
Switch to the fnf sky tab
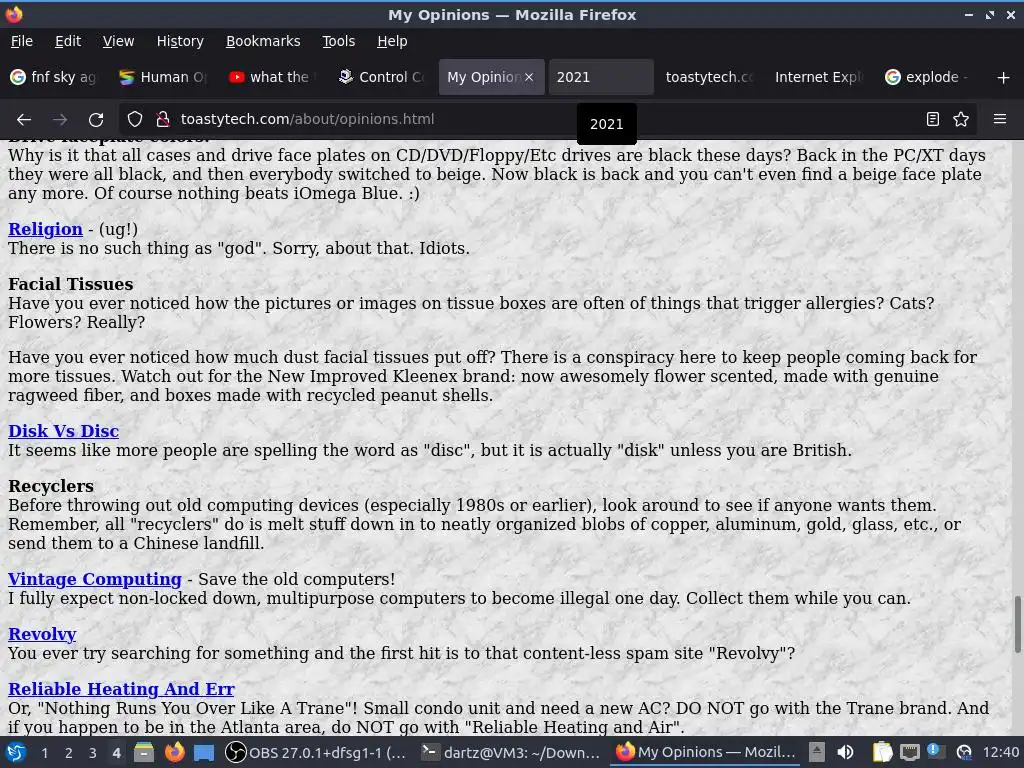click(x=55, y=77)
